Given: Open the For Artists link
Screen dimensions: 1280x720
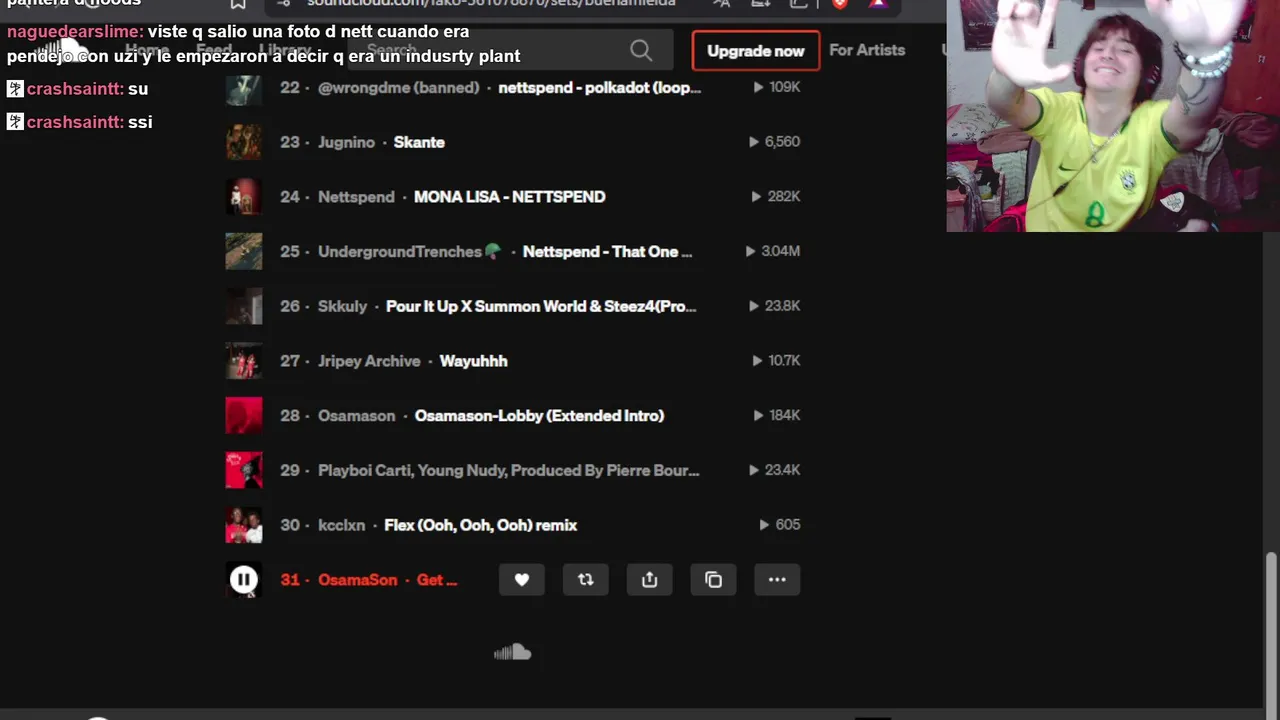Looking at the screenshot, I should 867,50.
